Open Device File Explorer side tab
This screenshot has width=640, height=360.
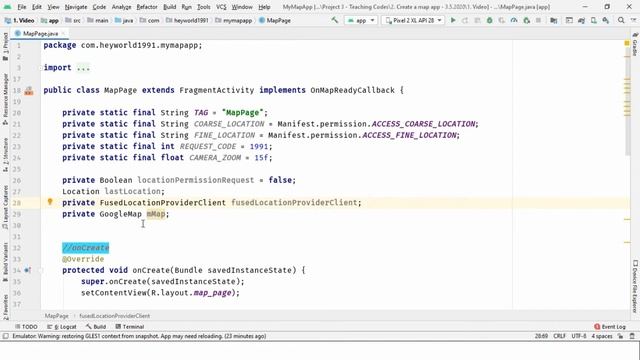click(x=635, y=286)
